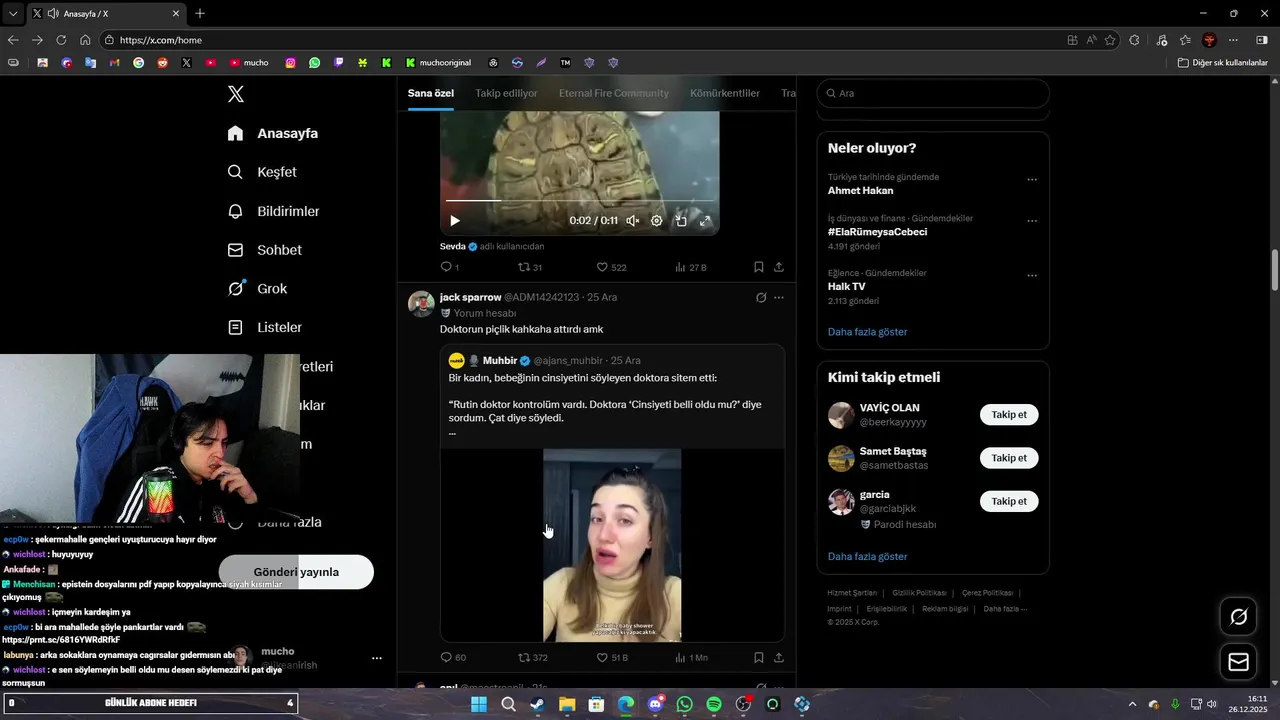
Task: Reply to jack sparrow's post (60 replies)
Action: click(x=453, y=658)
